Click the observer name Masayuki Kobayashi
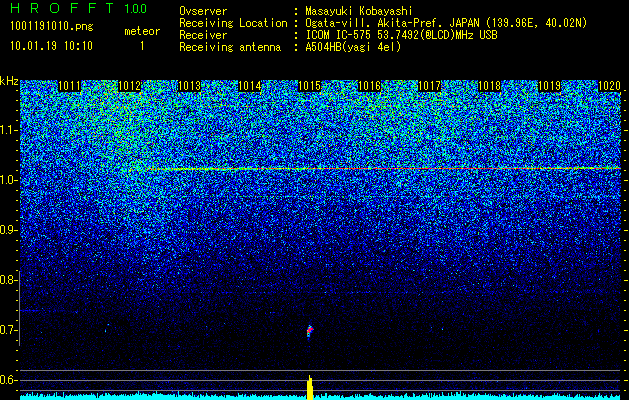 359,11
